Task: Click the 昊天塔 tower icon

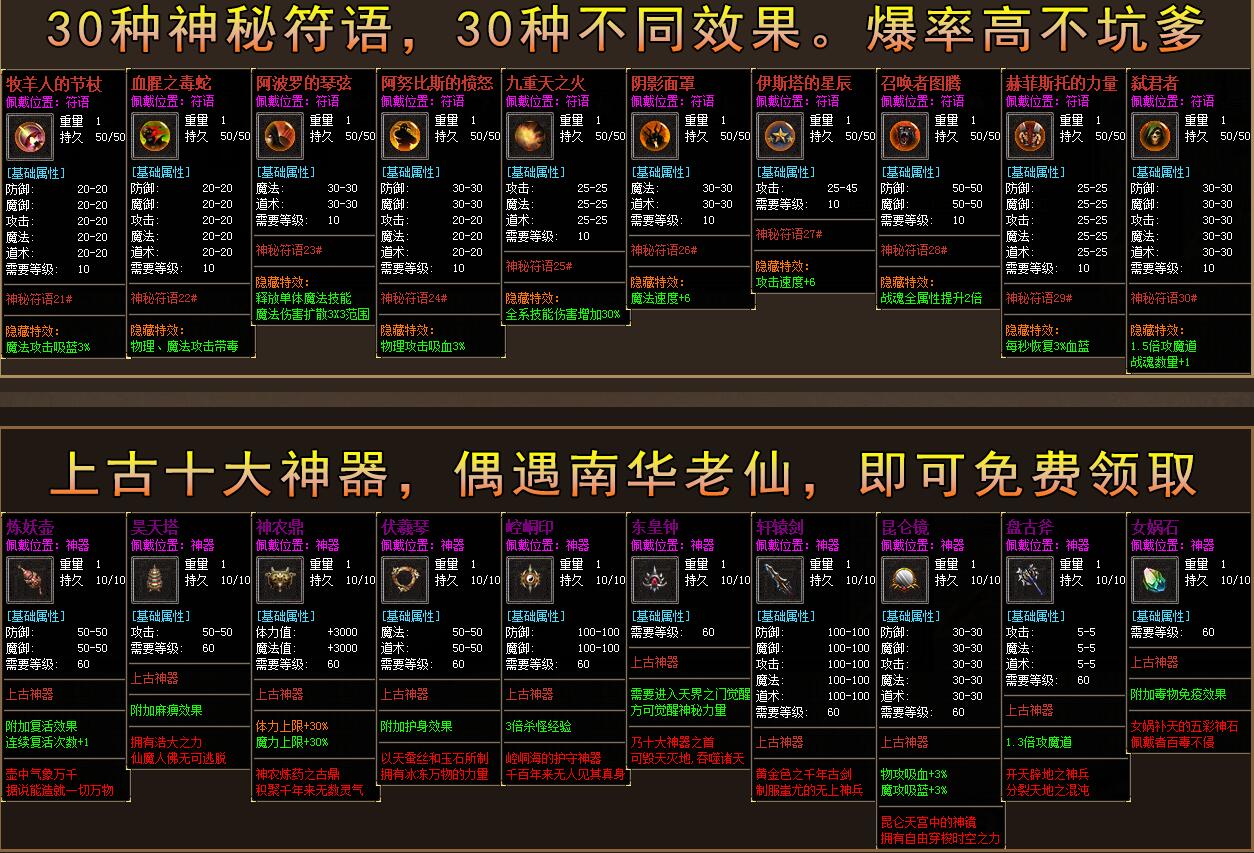Action: coord(154,580)
